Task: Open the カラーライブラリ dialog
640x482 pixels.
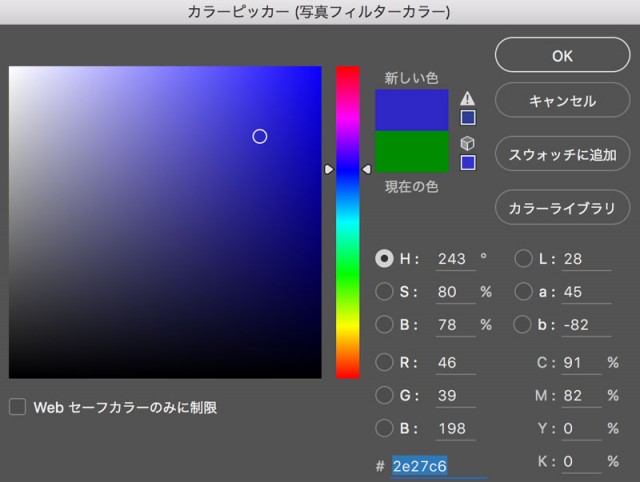Action: click(561, 207)
